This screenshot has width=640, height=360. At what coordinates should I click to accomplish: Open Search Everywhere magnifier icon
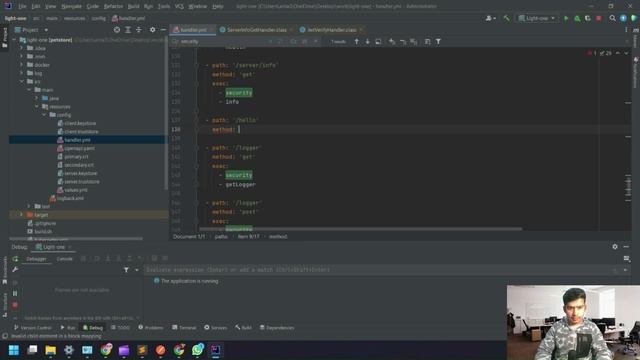(x=612, y=18)
